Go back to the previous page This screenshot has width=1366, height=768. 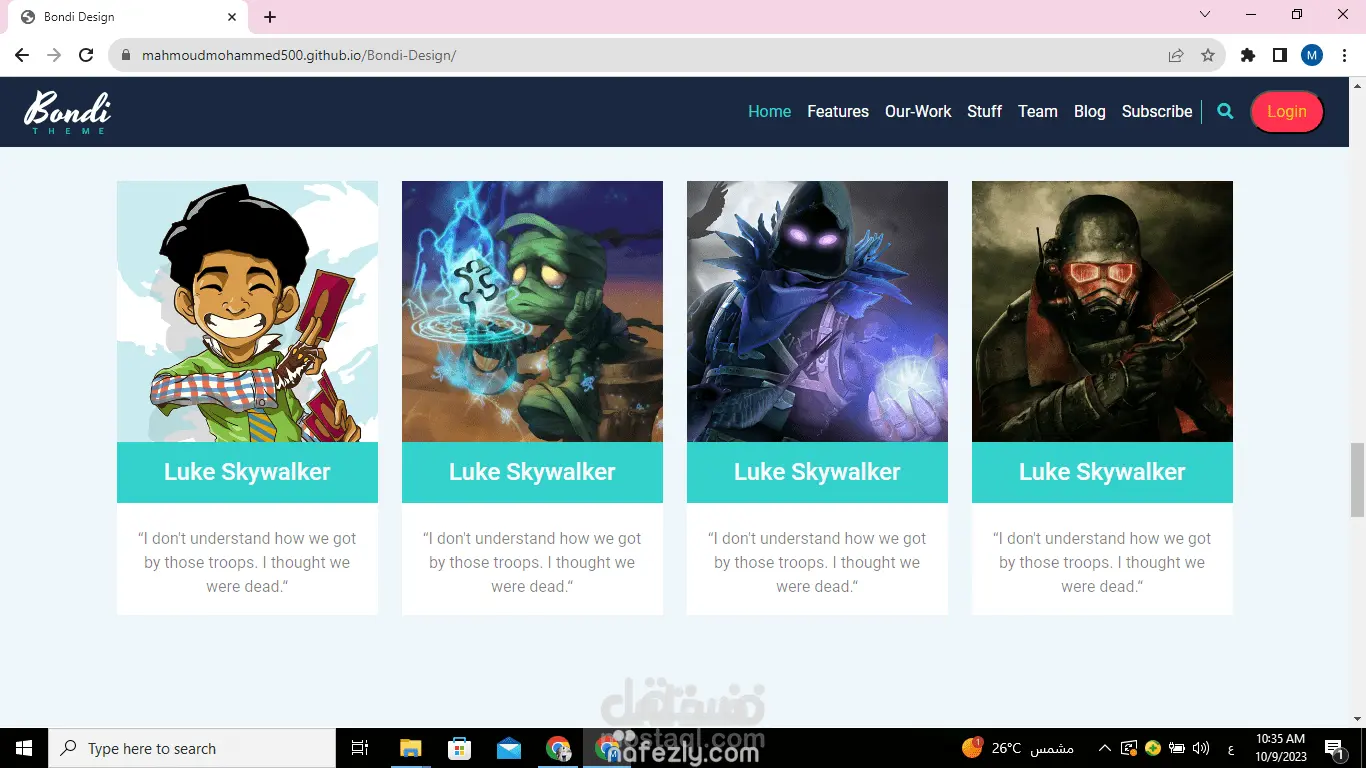point(22,55)
